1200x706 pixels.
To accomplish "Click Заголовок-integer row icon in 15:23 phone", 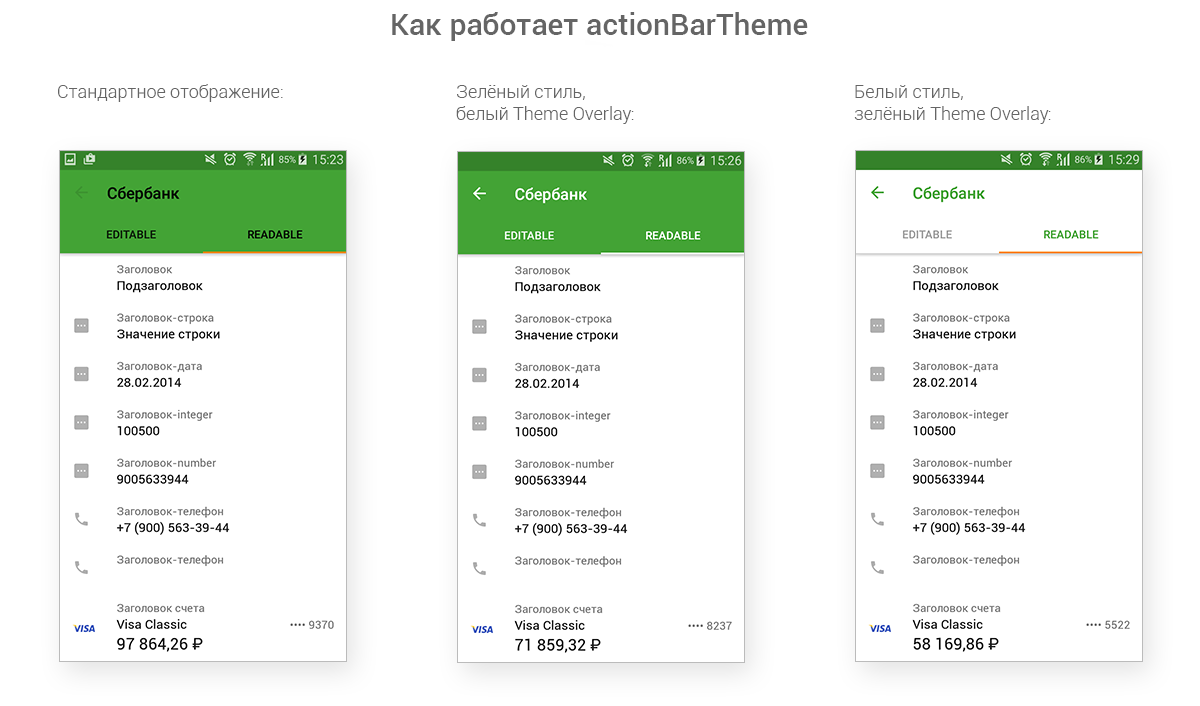I will 82,422.
